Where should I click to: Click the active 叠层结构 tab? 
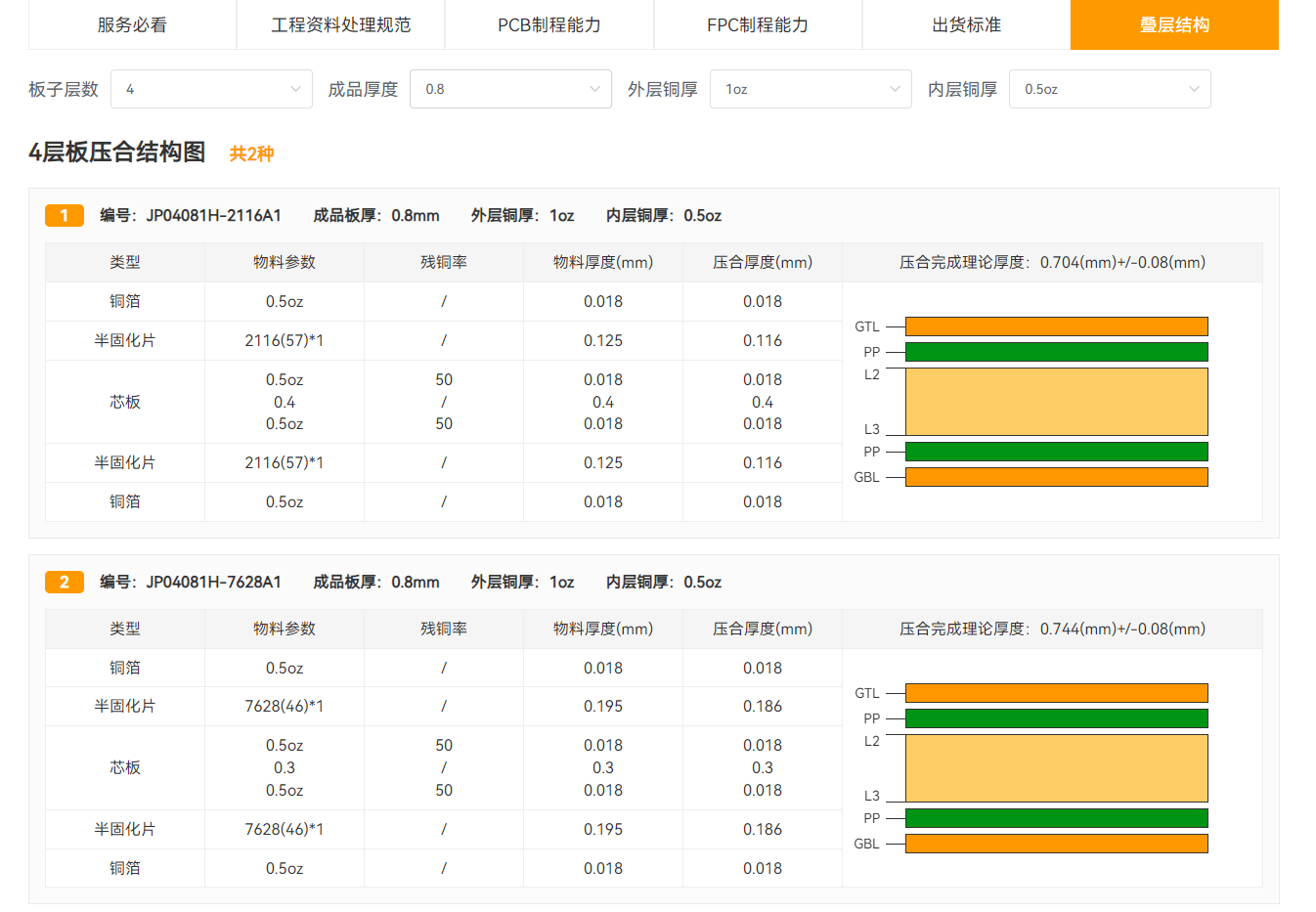pyautogui.click(x=1174, y=24)
